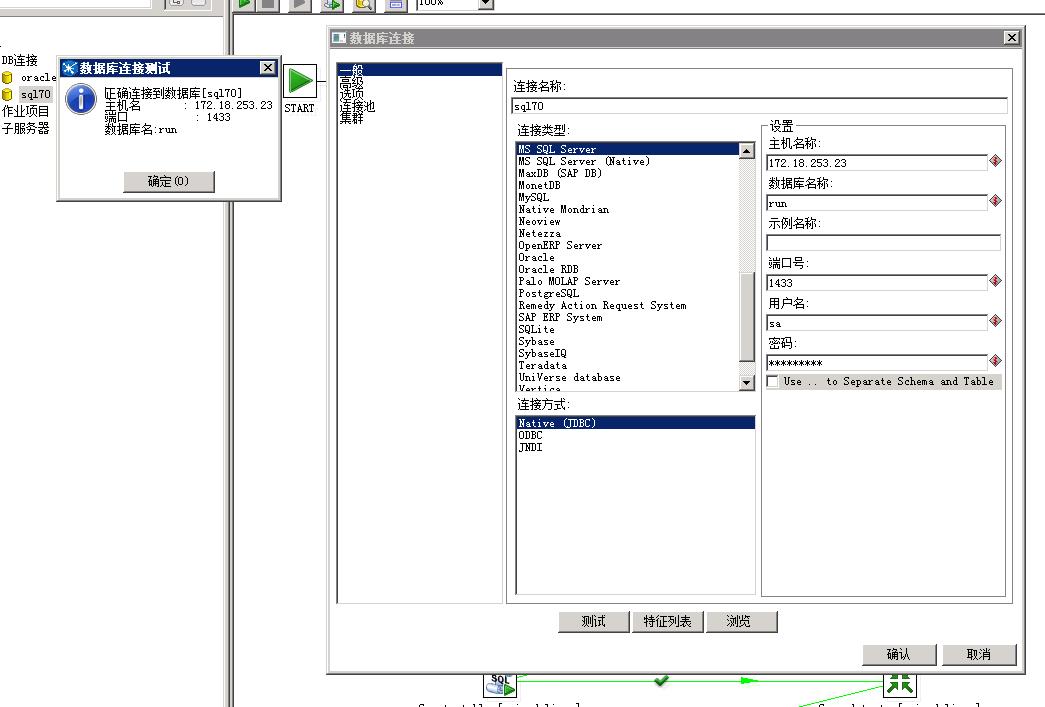
Task: Click the green arrows job entry icon
Action: 900,683
